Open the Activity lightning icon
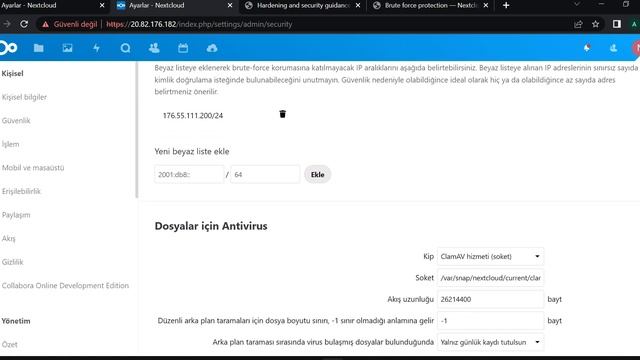640x360 pixels. [x=96, y=48]
